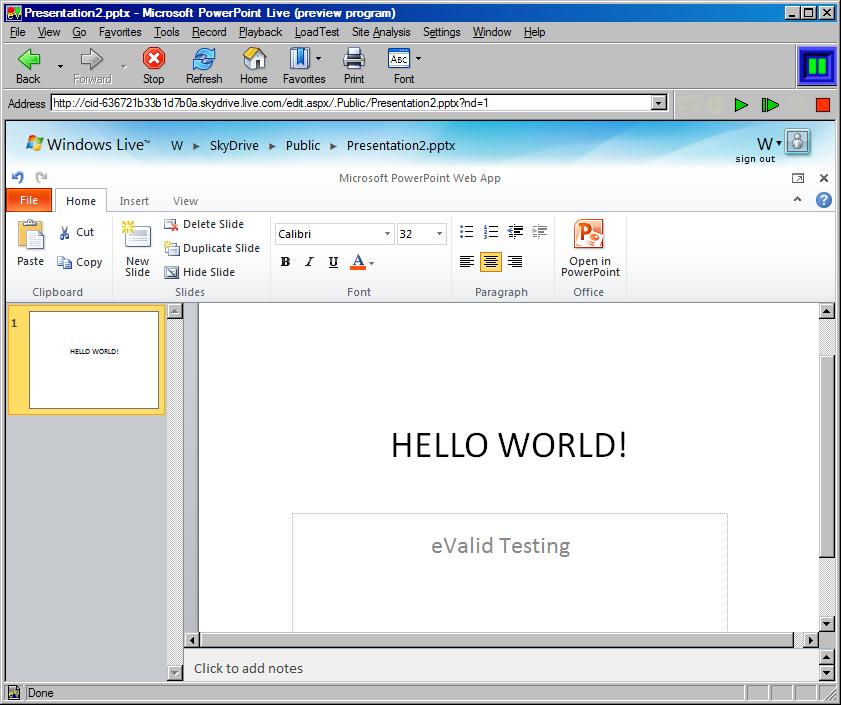Screen dimensions: 841x705
Task: Toggle center alignment button
Action: (x=491, y=262)
